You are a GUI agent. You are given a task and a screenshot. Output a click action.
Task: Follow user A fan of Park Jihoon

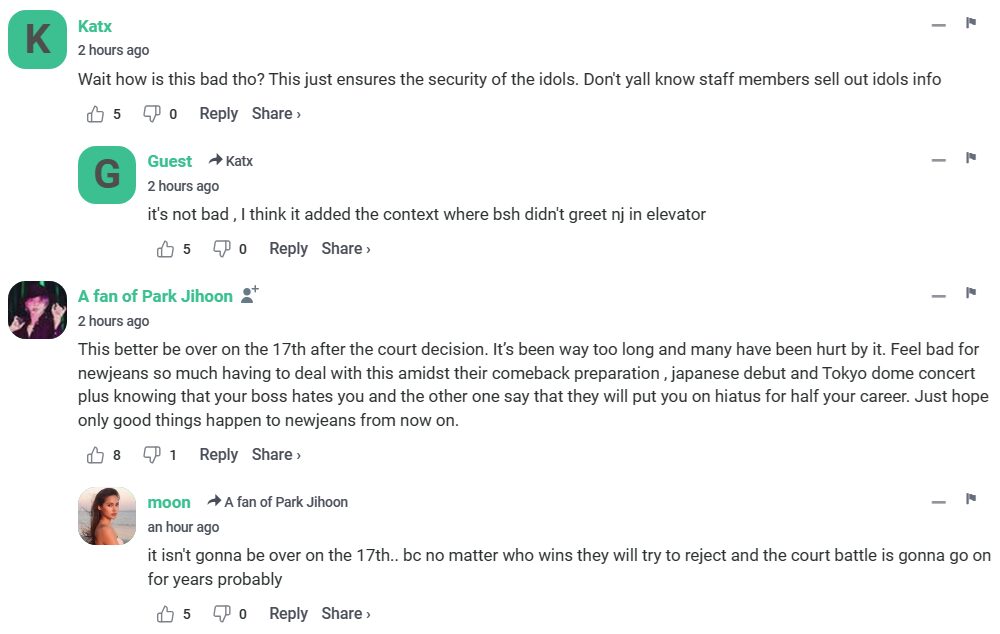(x=250, y=295)
